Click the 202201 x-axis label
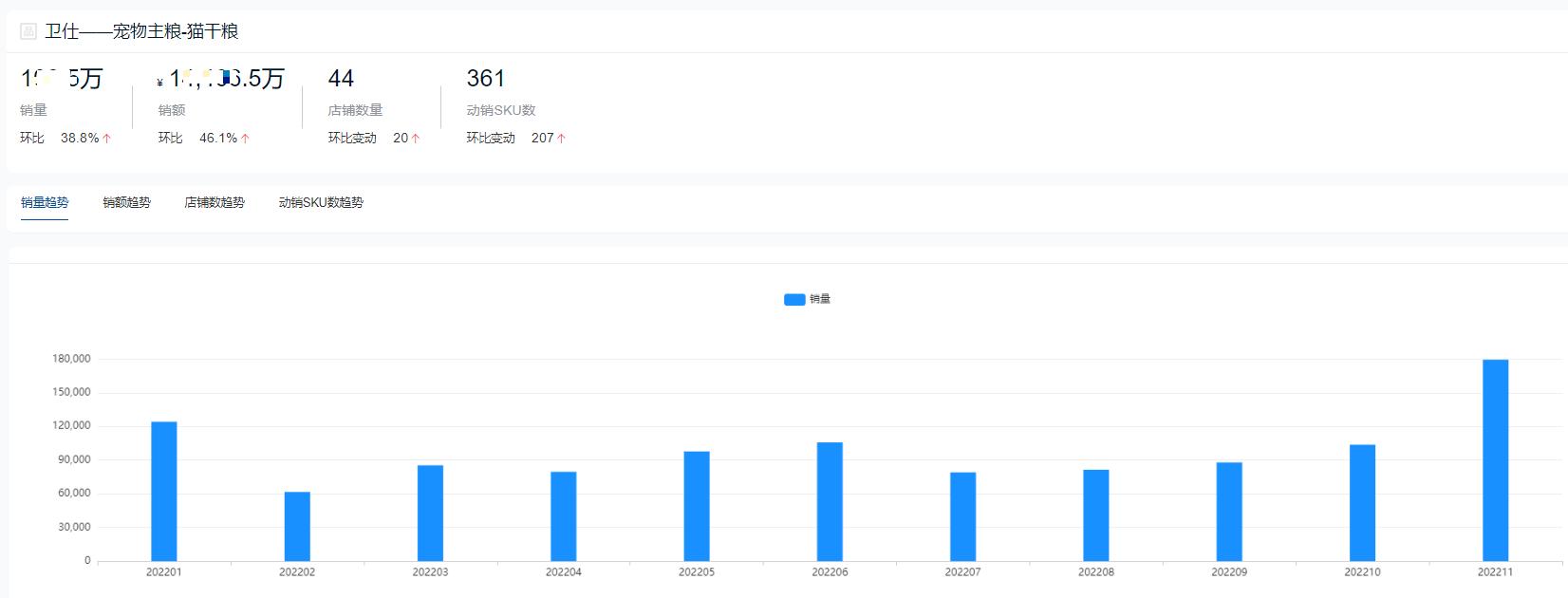This screenshot has height=598, width=1568. [x=164, y=572]
